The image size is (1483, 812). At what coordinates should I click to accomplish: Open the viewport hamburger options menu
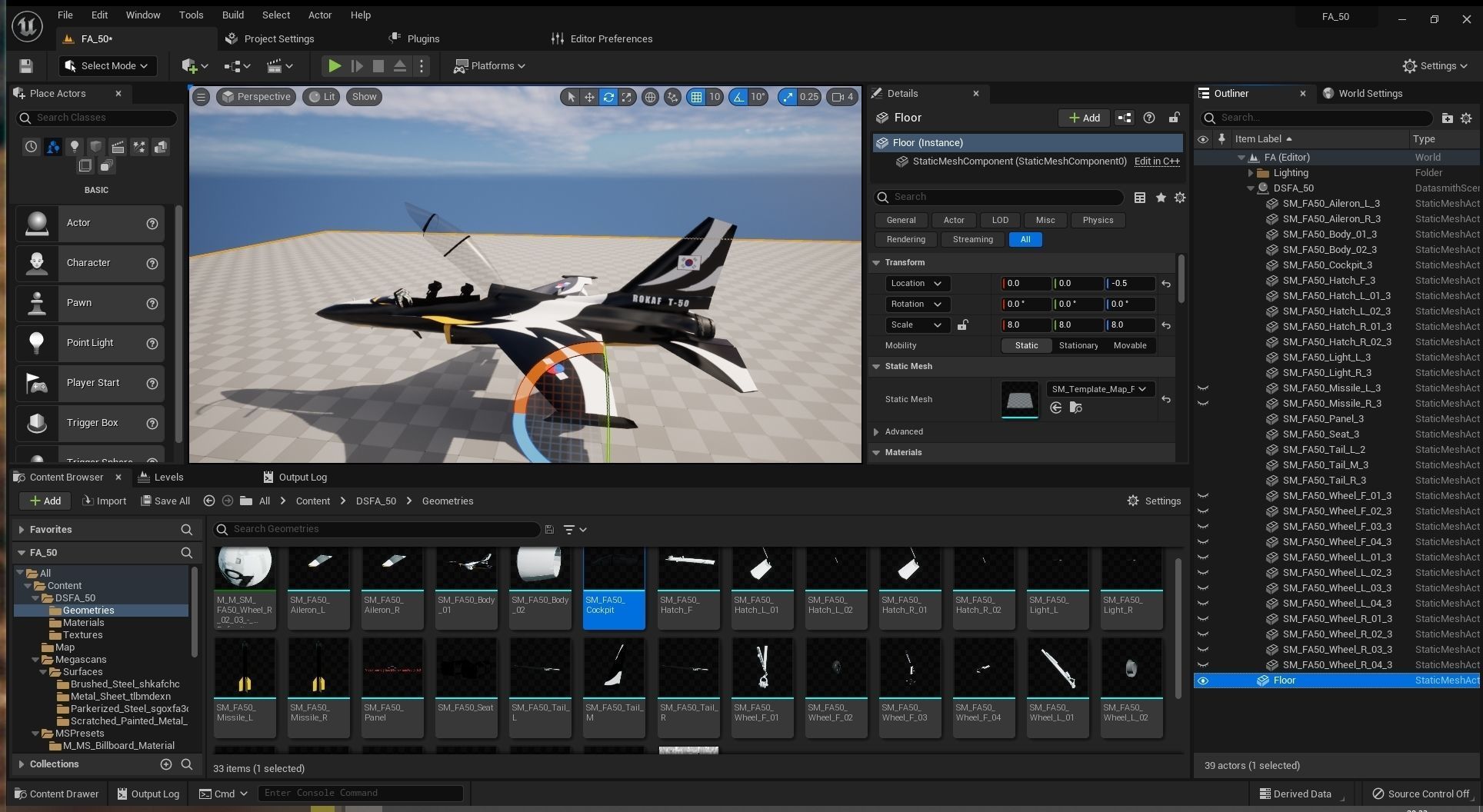tap(201, 97)
